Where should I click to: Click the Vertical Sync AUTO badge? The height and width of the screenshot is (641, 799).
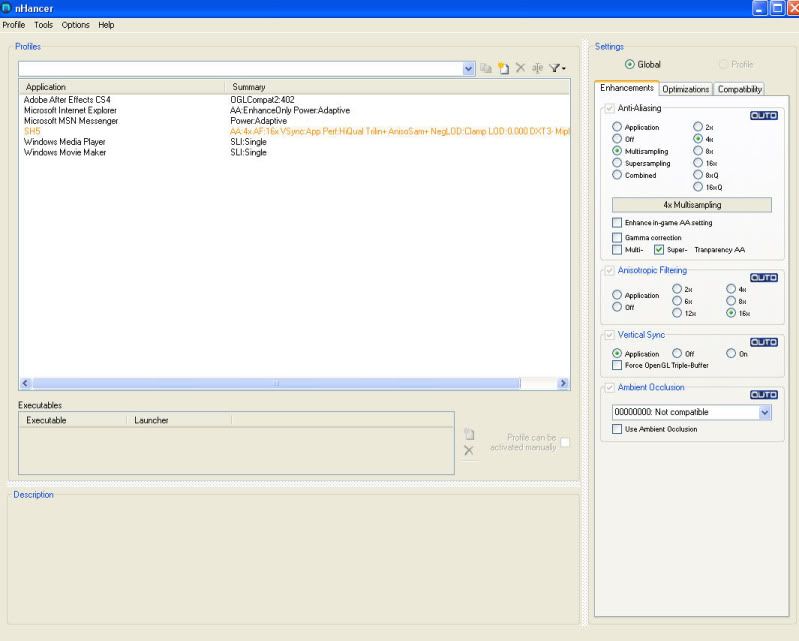tap(763, 342)
